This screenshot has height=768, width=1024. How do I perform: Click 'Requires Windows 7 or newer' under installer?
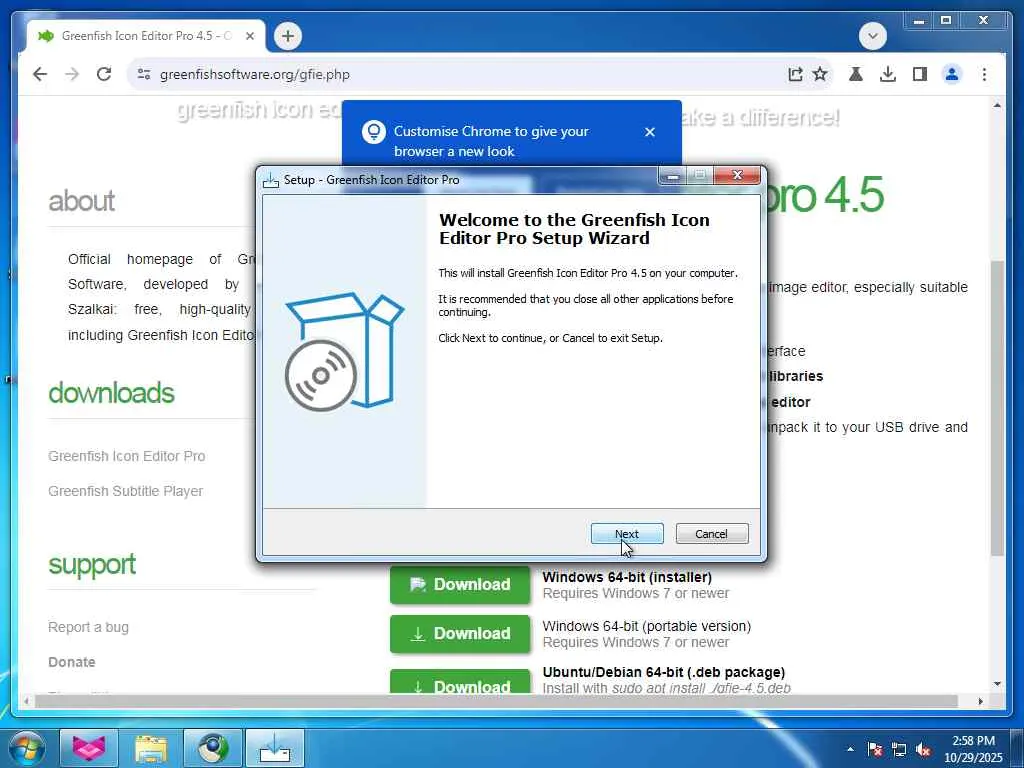pyautogui.click(x=635, y=594)
